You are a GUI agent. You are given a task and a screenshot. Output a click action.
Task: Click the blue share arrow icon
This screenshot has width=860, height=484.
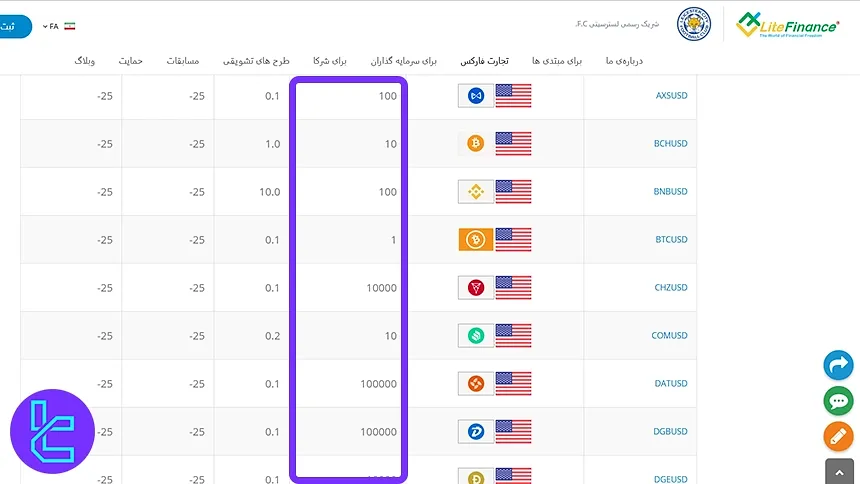[838, 365]
